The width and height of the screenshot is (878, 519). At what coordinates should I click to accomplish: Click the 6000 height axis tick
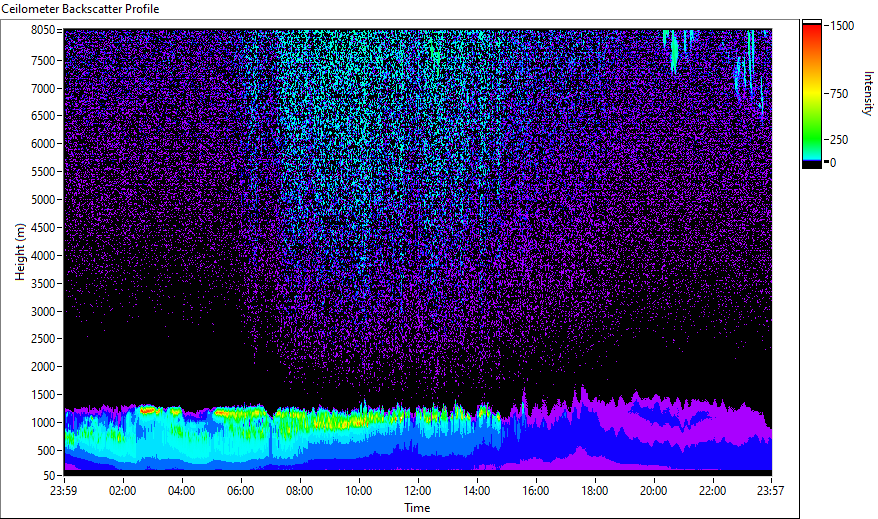(43, 144)
